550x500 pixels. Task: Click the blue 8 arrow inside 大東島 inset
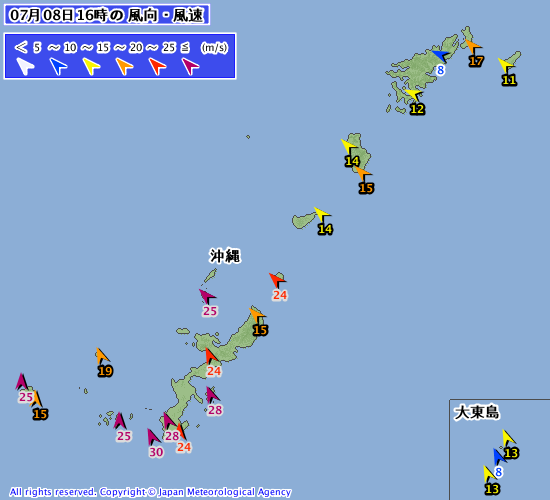click(x=498, y=456)
